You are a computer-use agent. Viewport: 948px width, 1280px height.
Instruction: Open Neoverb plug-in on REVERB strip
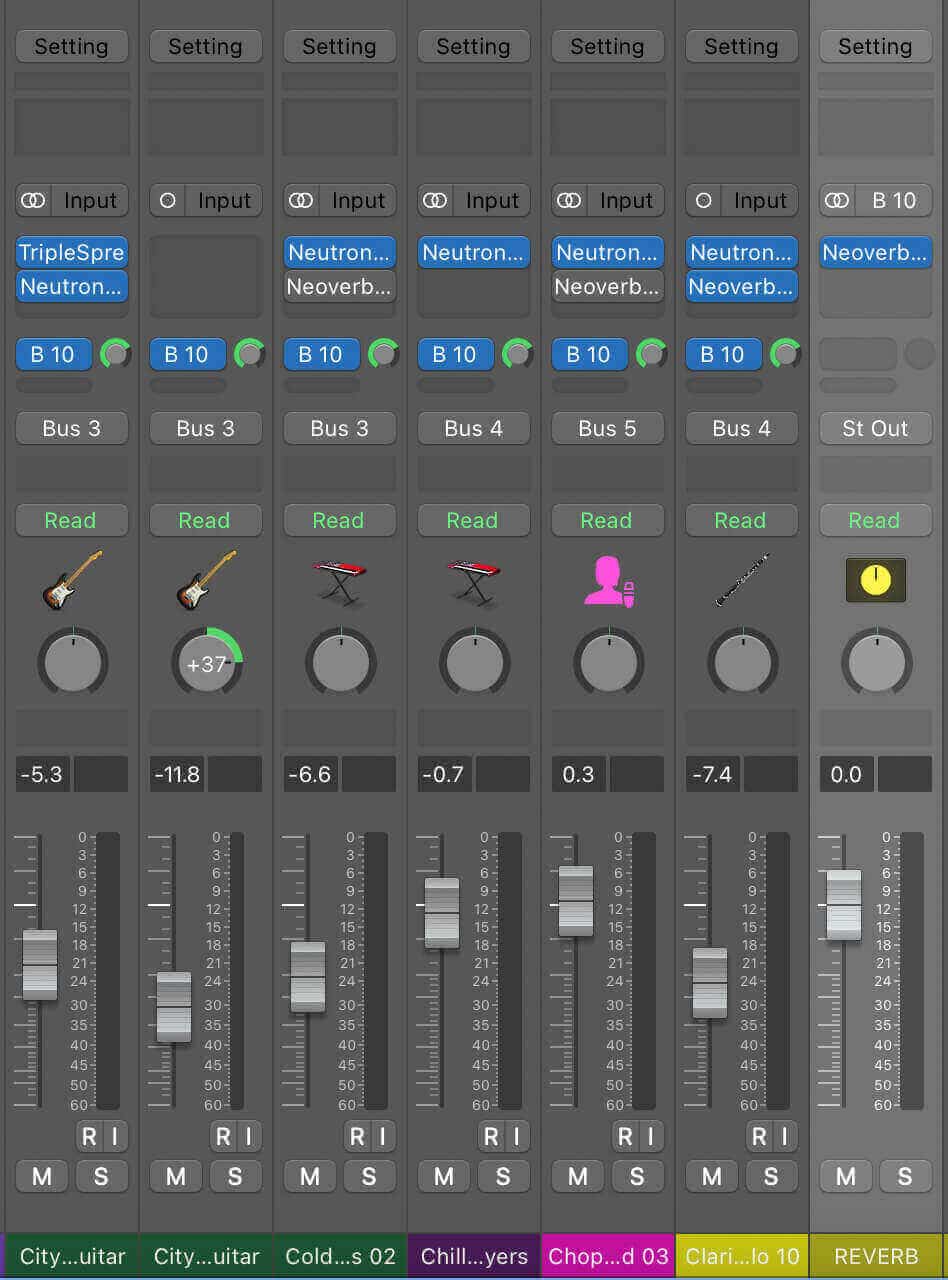(875, 252)
